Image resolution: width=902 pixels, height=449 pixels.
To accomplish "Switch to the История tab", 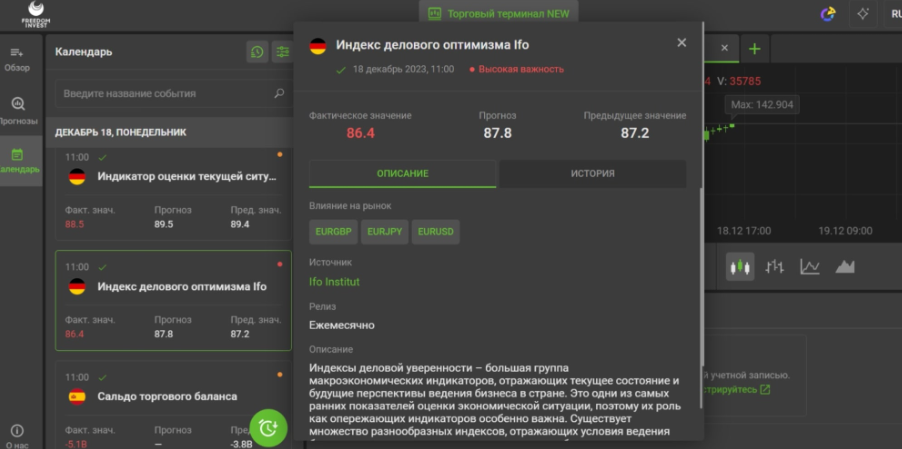I will (593, 173).
